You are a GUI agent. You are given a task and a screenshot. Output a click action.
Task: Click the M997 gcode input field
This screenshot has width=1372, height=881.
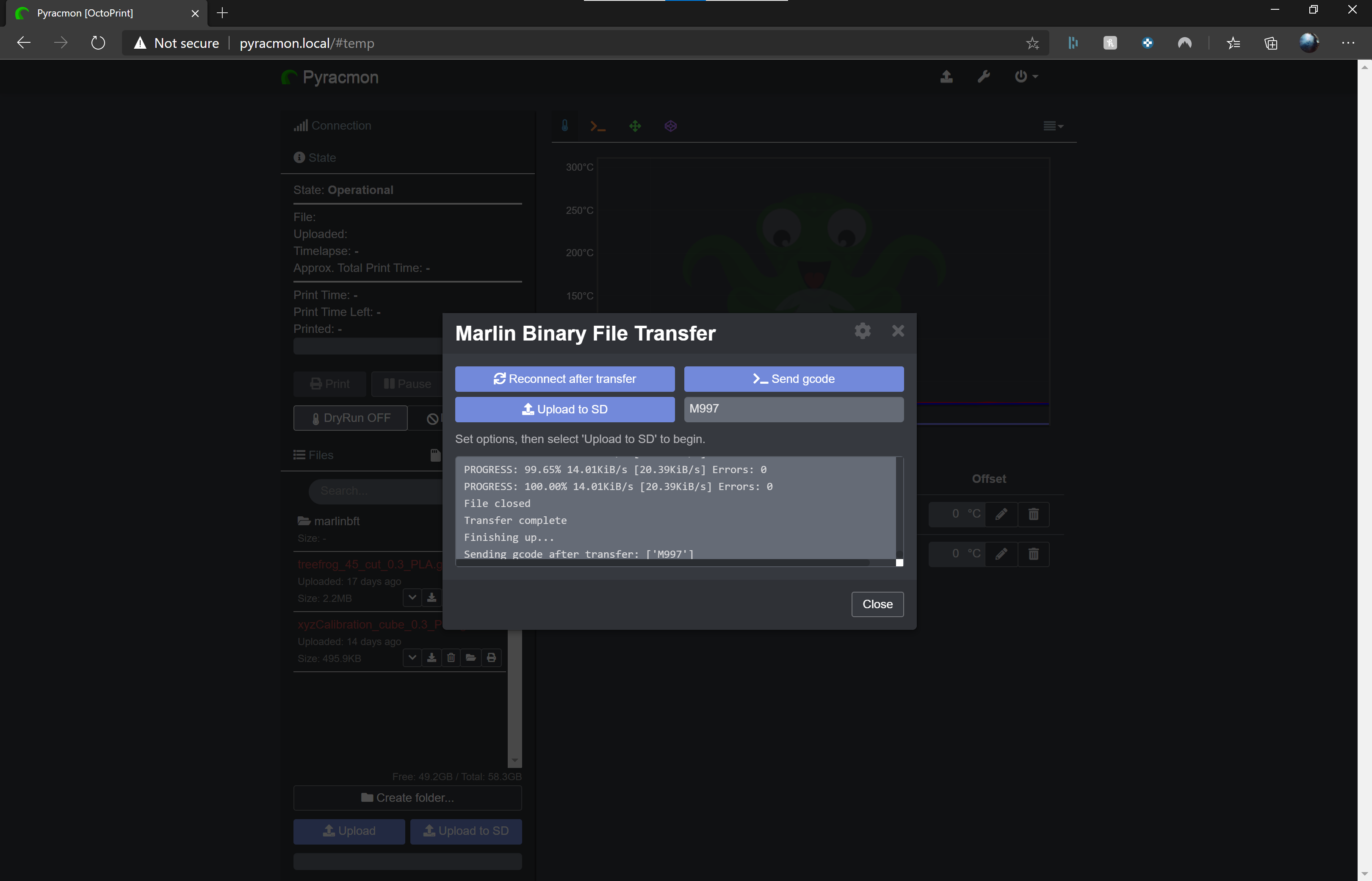(x=793, y=408)
